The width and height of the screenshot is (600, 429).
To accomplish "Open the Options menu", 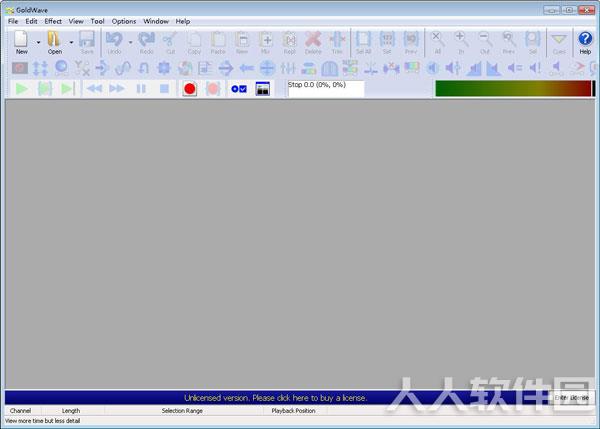I will coord(124,21).
